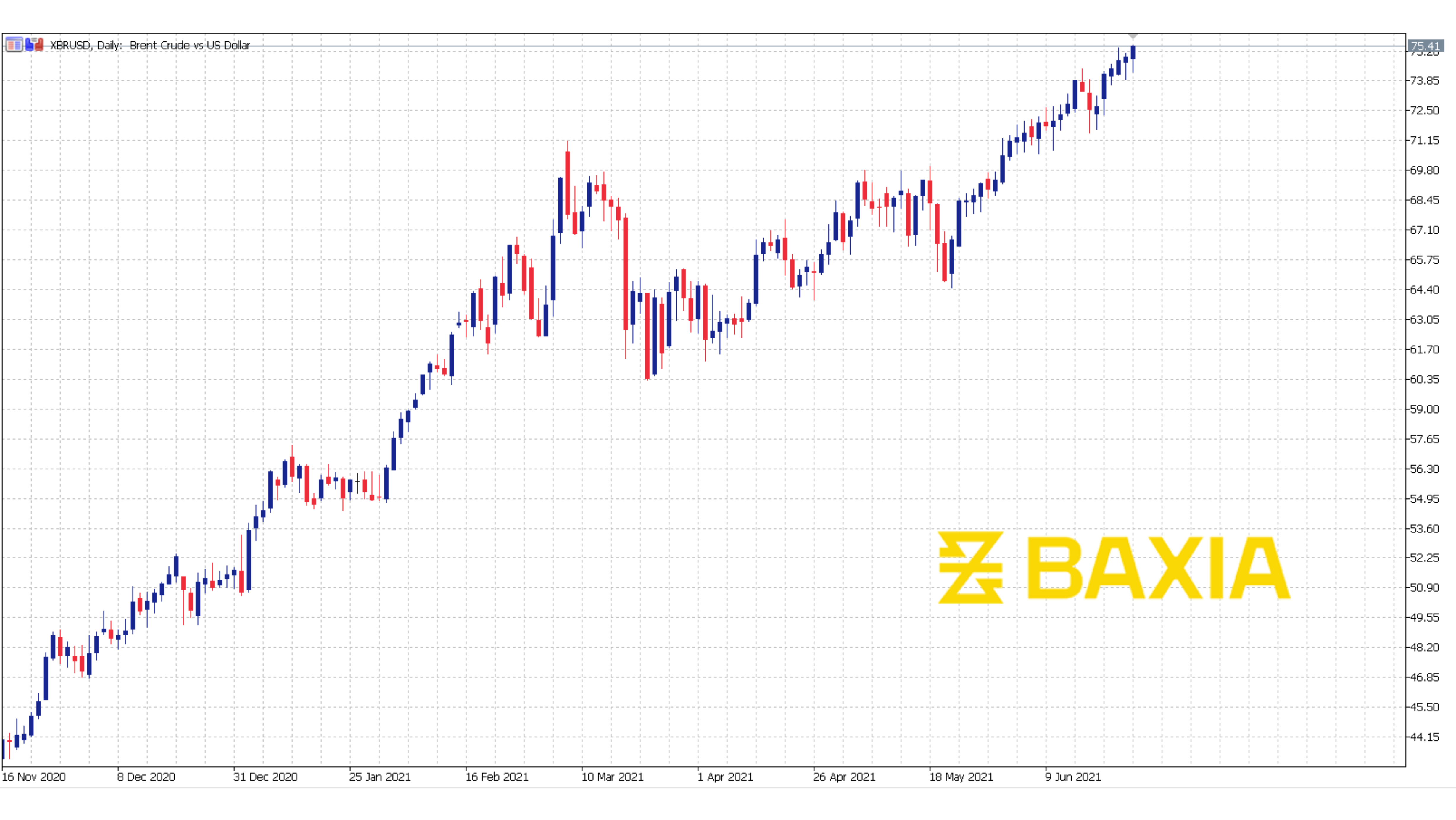This screenshot has width=1456, height=820.
Task: Click the 64.40 price axis label
Action: pyautogui.click(x=1424, y=290)
